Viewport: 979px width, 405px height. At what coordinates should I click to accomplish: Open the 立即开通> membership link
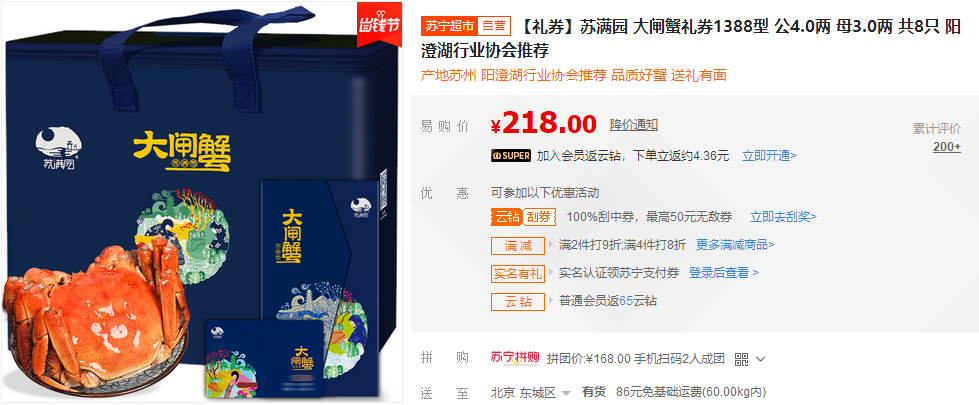click(x=769, y=156)
